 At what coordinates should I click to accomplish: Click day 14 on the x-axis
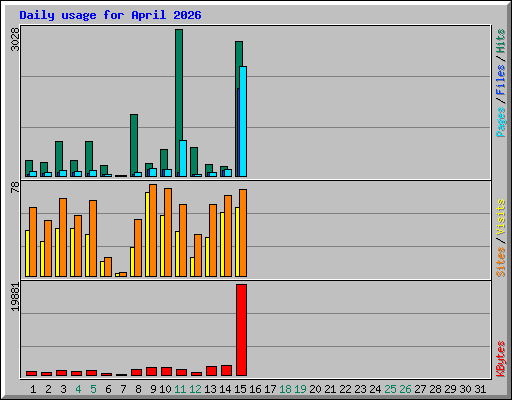click(225, 389)
